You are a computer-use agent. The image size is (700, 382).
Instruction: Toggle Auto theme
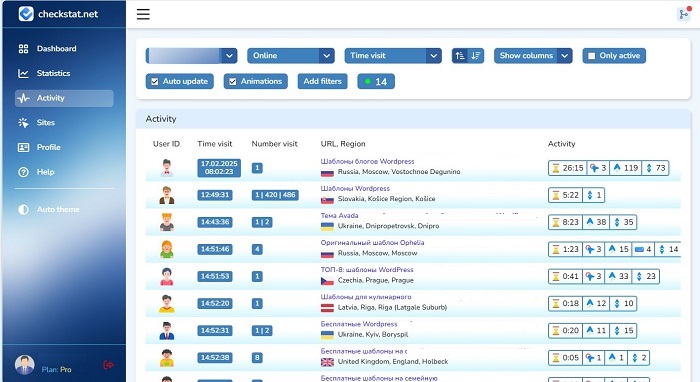tap(64, 209)
